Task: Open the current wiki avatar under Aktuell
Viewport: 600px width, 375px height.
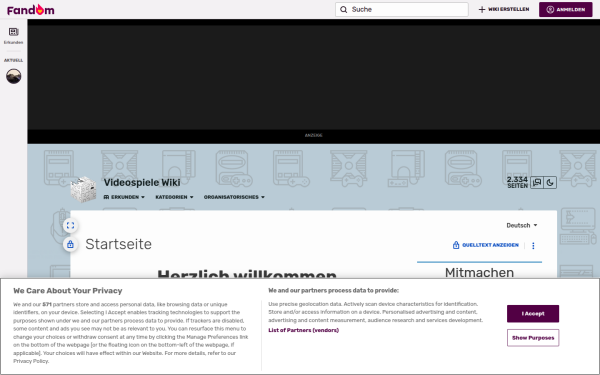Action: click(13, 76)
